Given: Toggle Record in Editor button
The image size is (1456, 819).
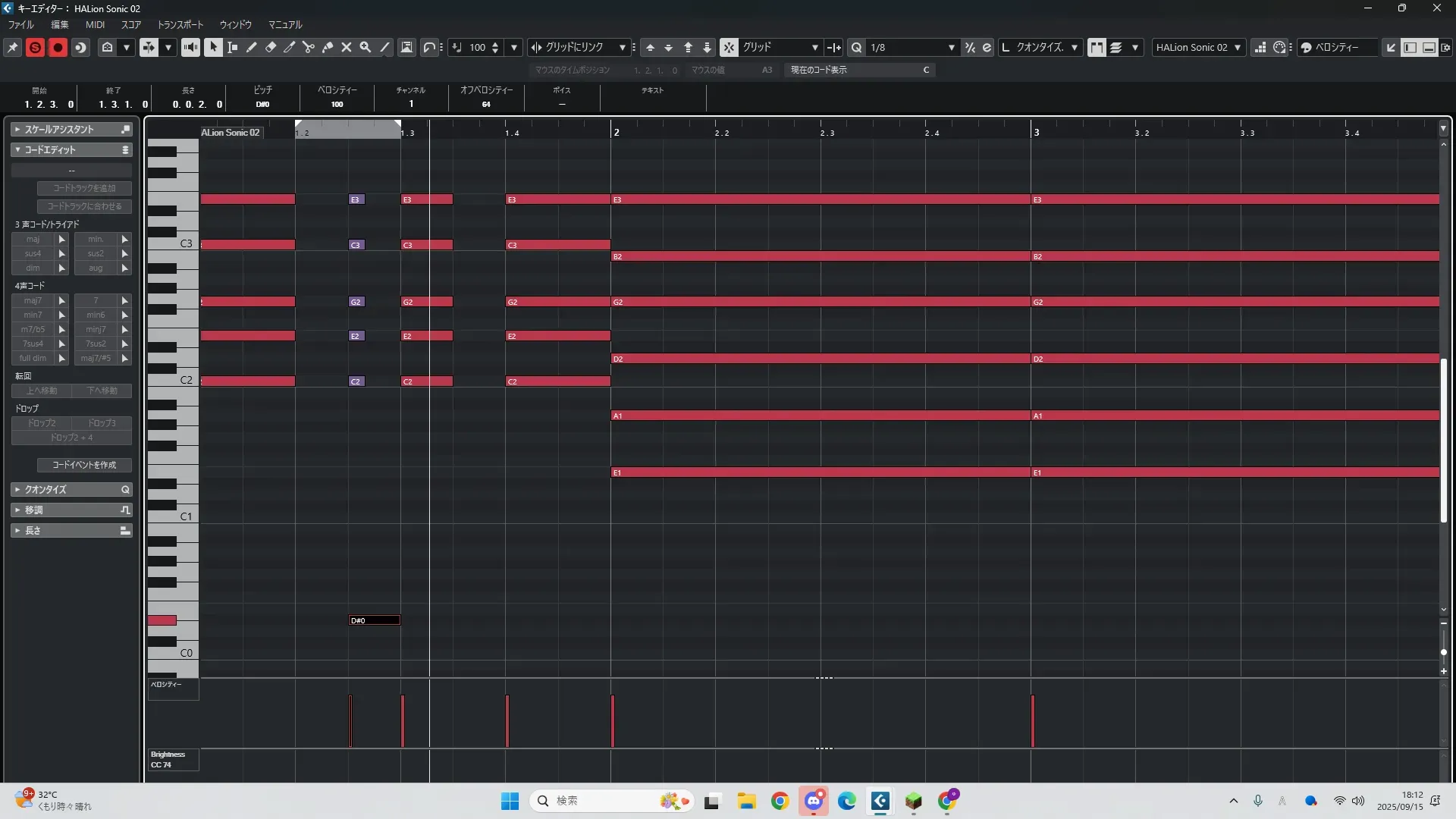Looking at the screenshot, I should coord(58,47).
